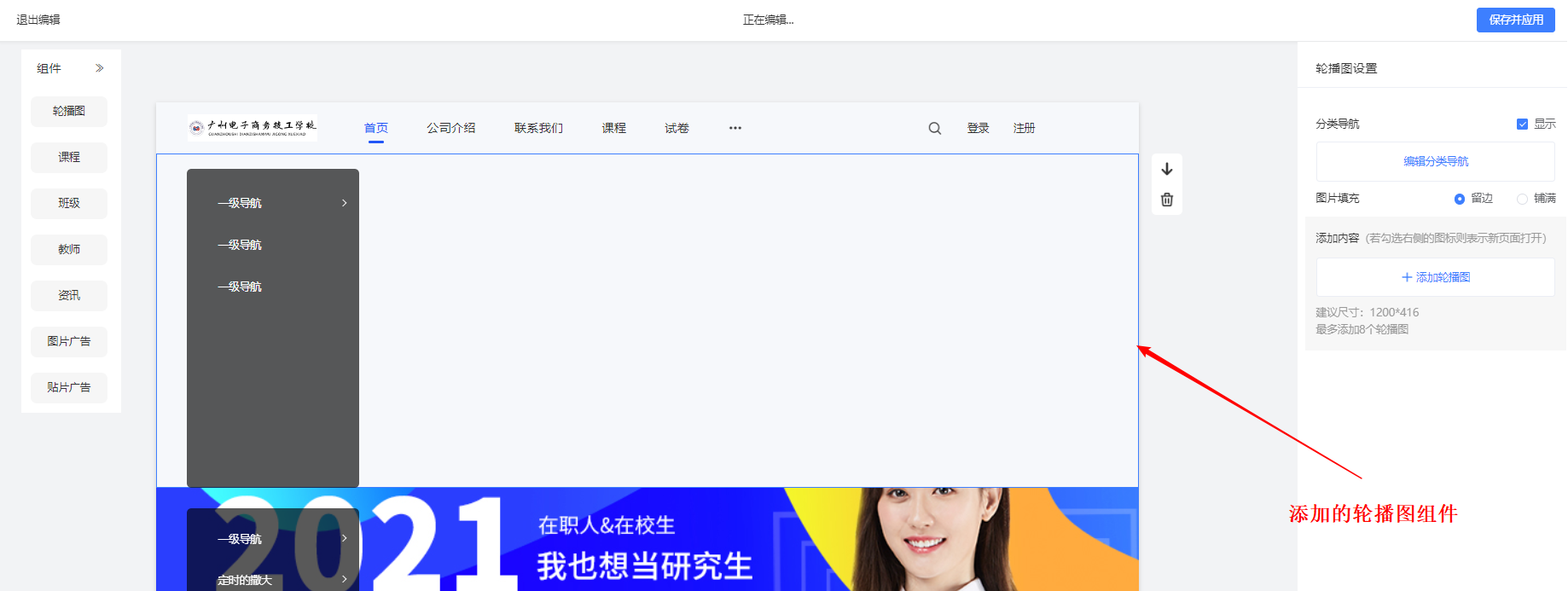Click the 正在编辑... status text

[x=769, y=20]
